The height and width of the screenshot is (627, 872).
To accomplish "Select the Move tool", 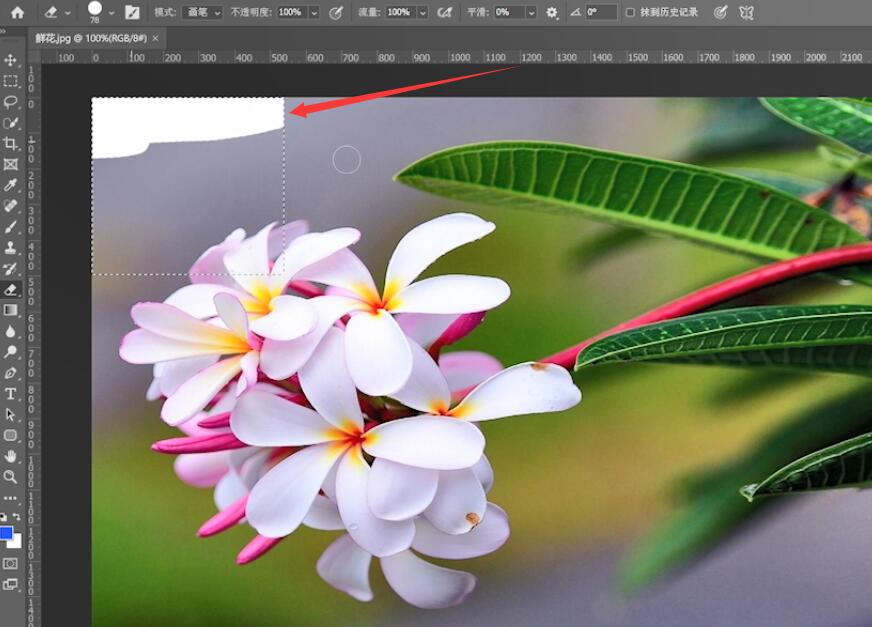I will pyautogui.click(x=11, y=60).
